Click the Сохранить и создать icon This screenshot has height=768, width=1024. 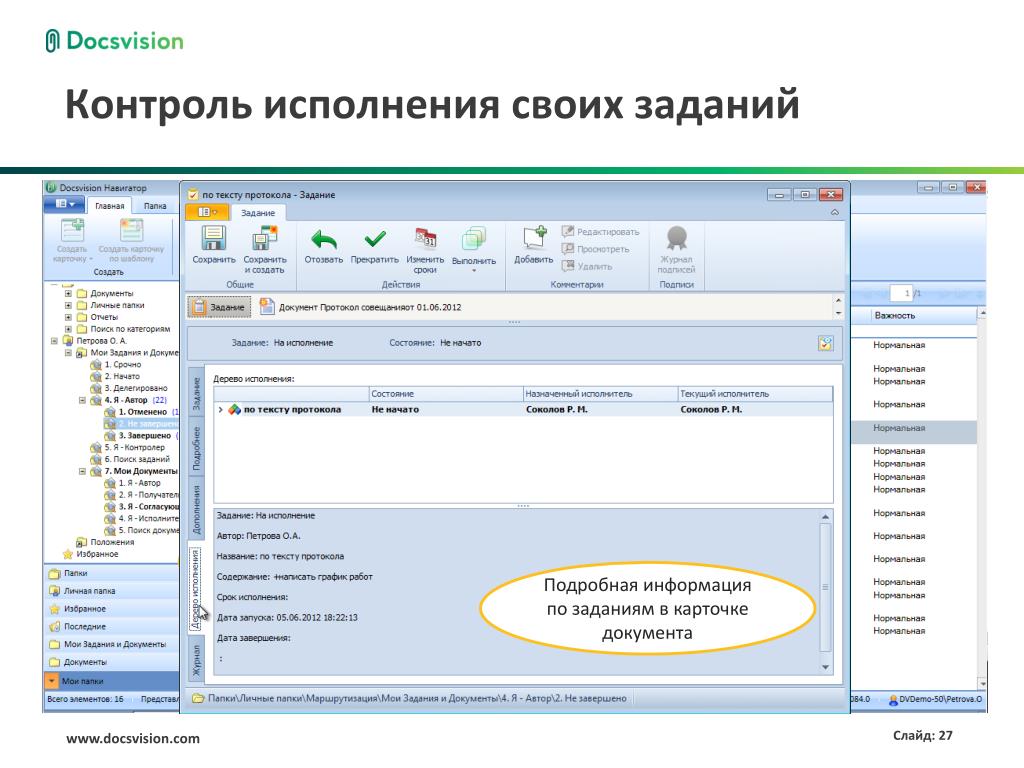coord(264,238)
